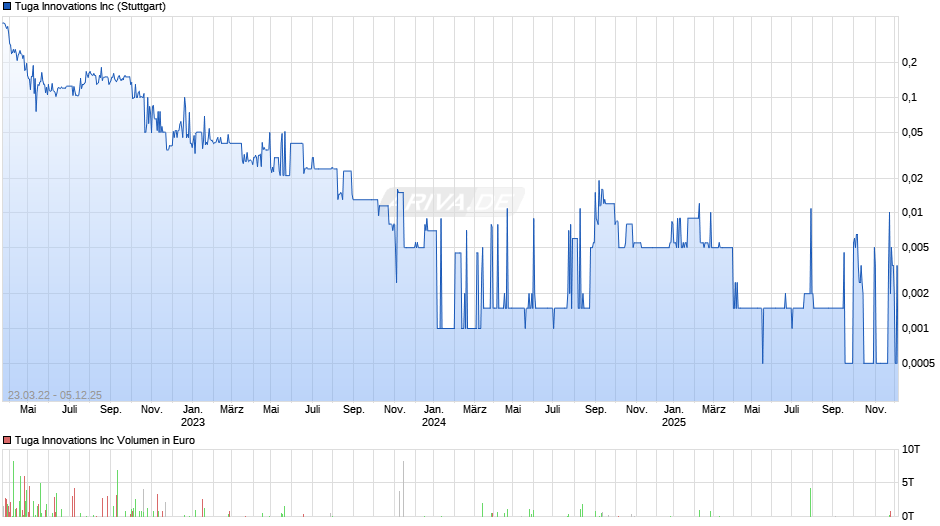Click the chart title 'Tuga Innovations Inc (Stuttgart)'

click(91, 7)
